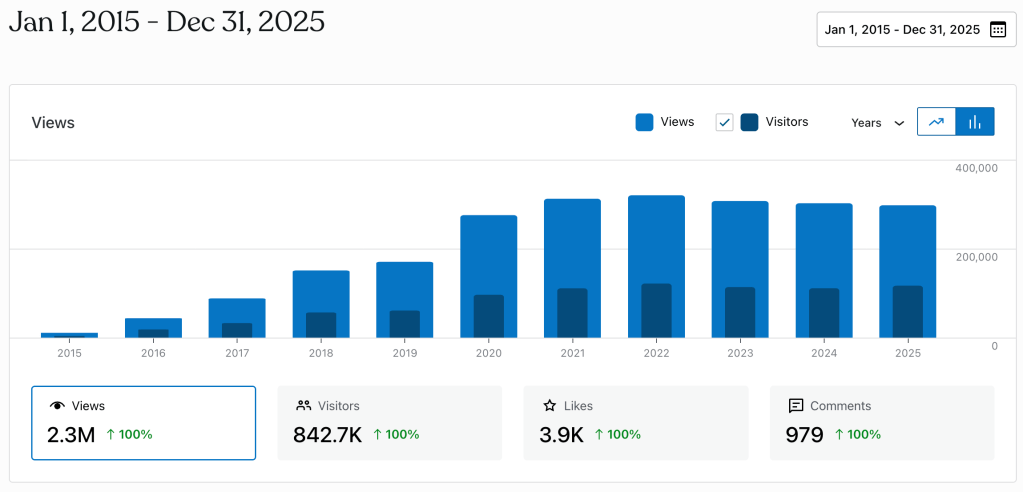Select the Views stats tab
Image resolution: width=1023 pixels, height=492 pixels.
click(143, 423)
